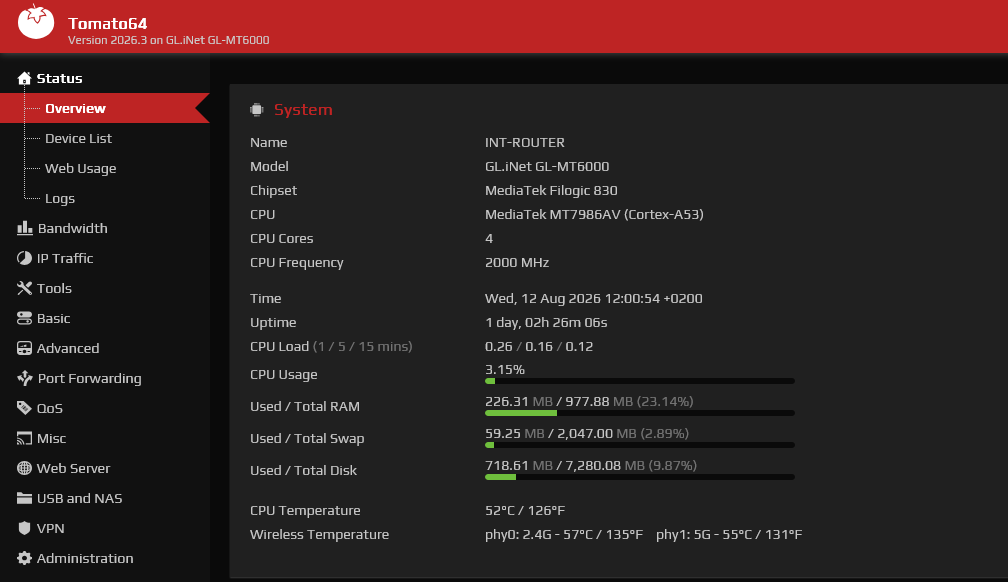
Task: Click the Misc cast icon
Action: click(24, 438)
